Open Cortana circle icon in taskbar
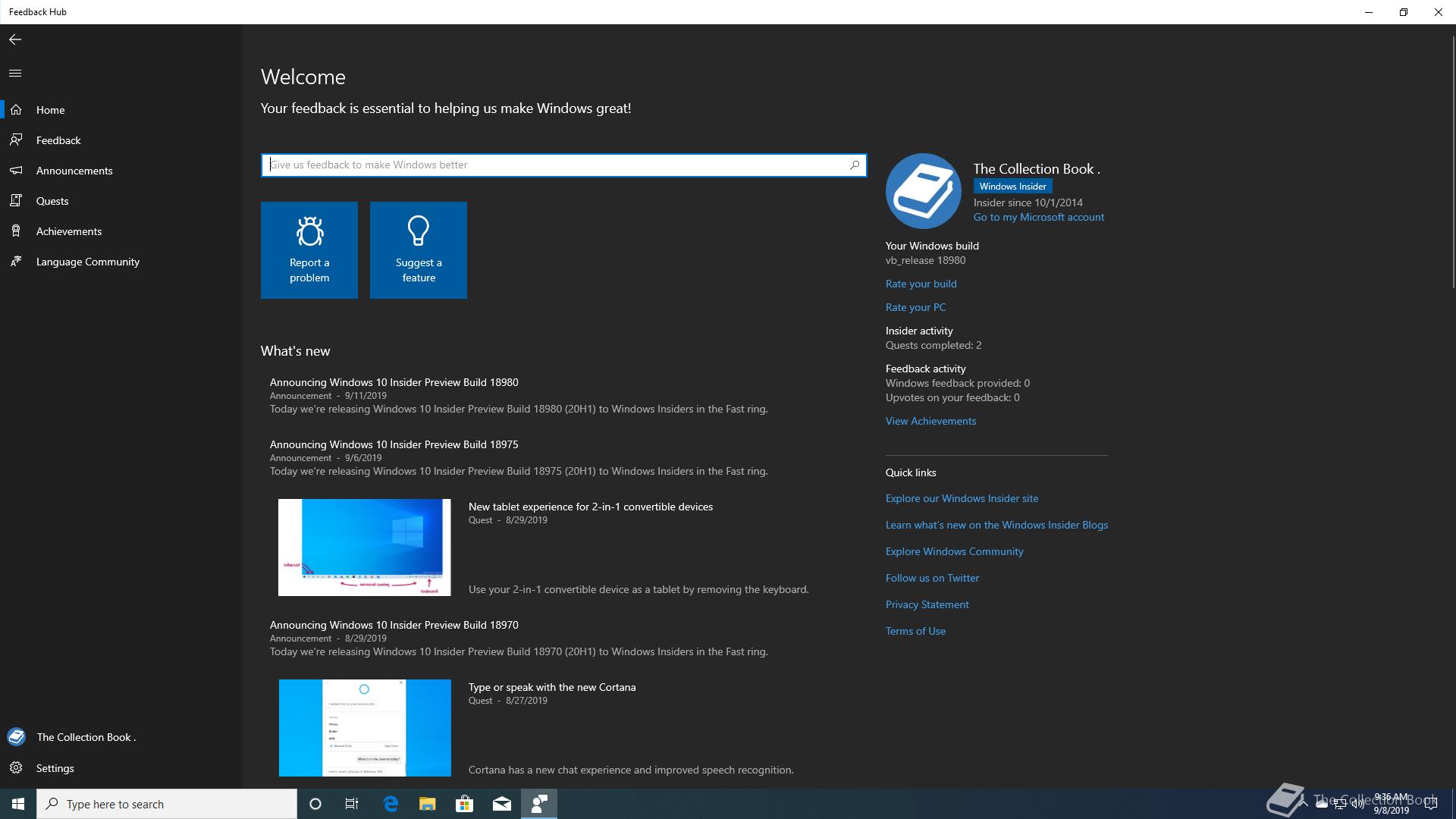This screenshot has height=819, width=1456. (315, 804)
